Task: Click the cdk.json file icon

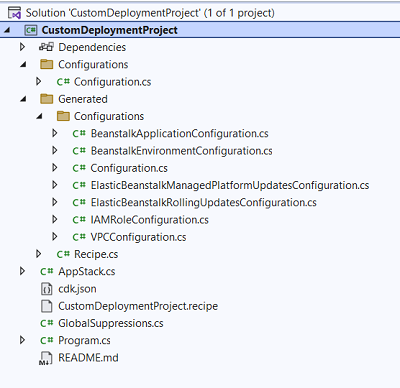Action: (x=46, y=289)
